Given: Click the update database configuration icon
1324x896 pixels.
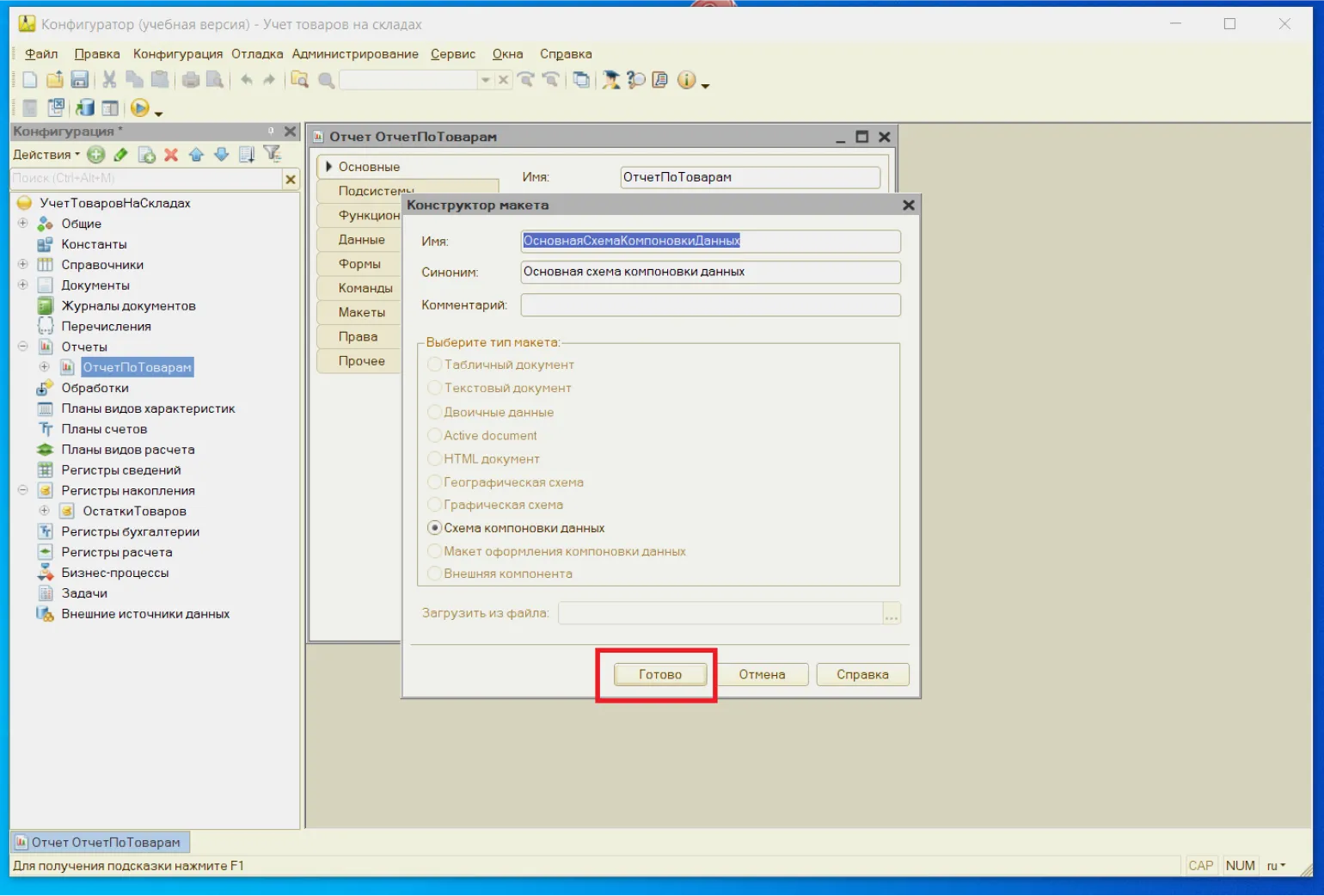Looking at the screenshot, I should click(x=85, y=108).
